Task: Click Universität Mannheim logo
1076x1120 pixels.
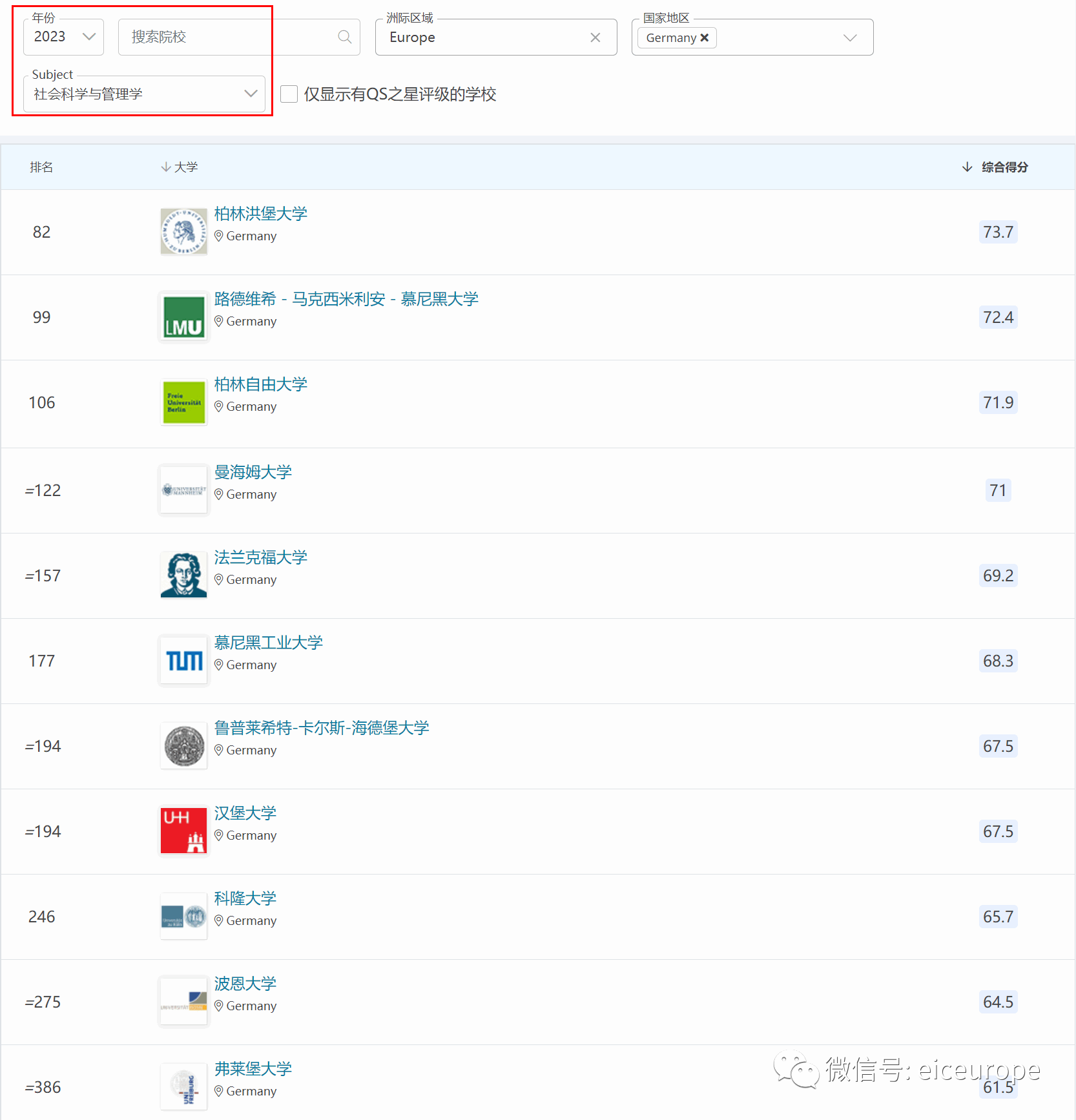Action: 184,490
